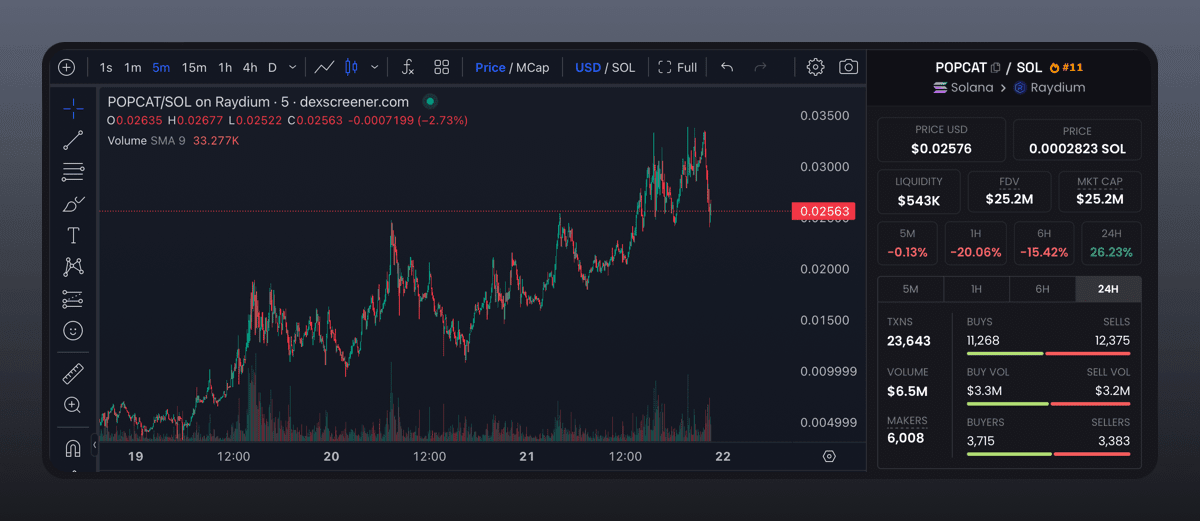Switch chart to Price mode
The width and height of the screenshot is (1200, 521).
[490, 67]
